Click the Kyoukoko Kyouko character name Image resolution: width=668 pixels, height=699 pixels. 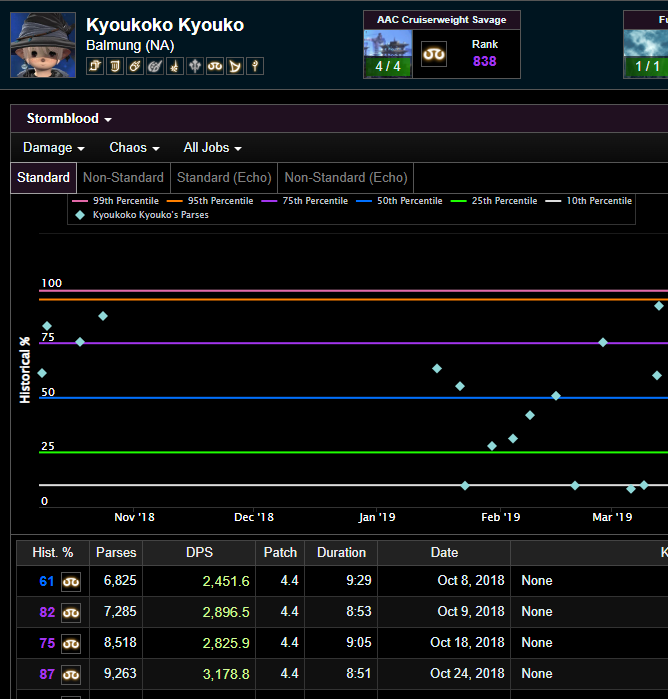(x=165, y=25)
